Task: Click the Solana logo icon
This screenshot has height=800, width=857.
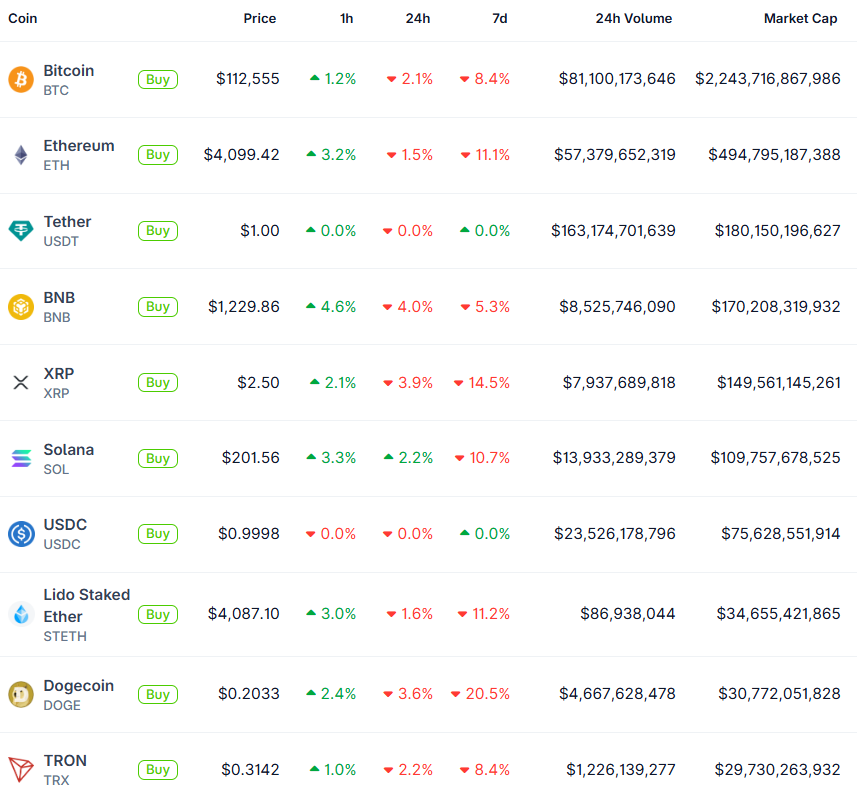Action: pos(21,458)
